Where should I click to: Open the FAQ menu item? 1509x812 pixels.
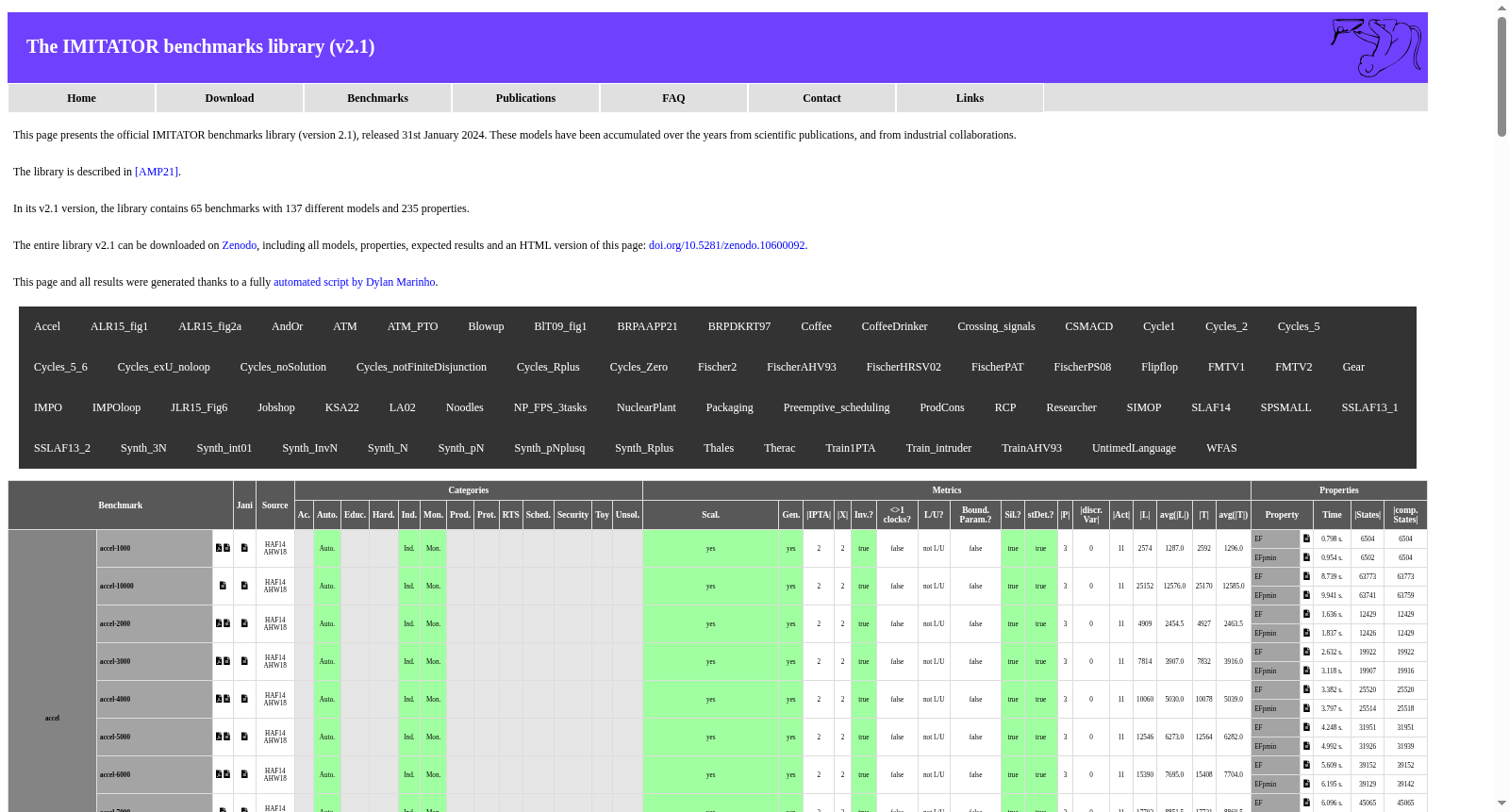pos(674,98)
